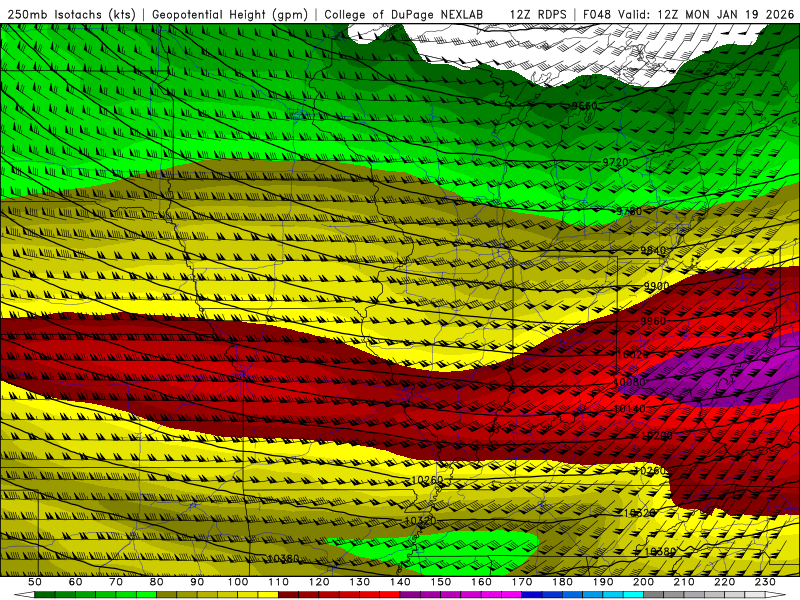Image resolution: width=800 pixels, height=600 pixels.
Task: Choose the 10080 height contour label
Action: tap(629, 382)
